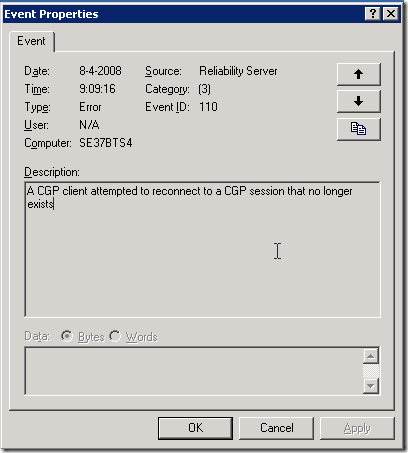Click the OK button
The height and width of the screenshot is (453, 408).
195,428
